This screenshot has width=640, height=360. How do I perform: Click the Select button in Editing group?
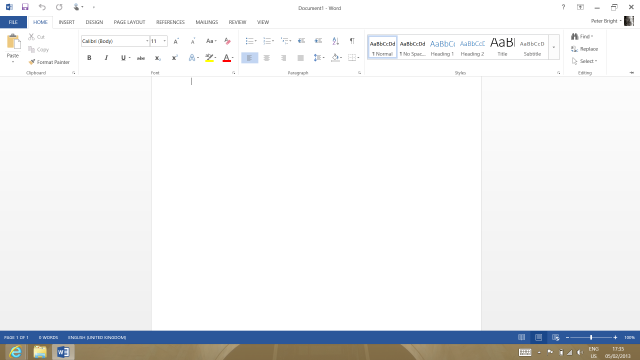584,61
